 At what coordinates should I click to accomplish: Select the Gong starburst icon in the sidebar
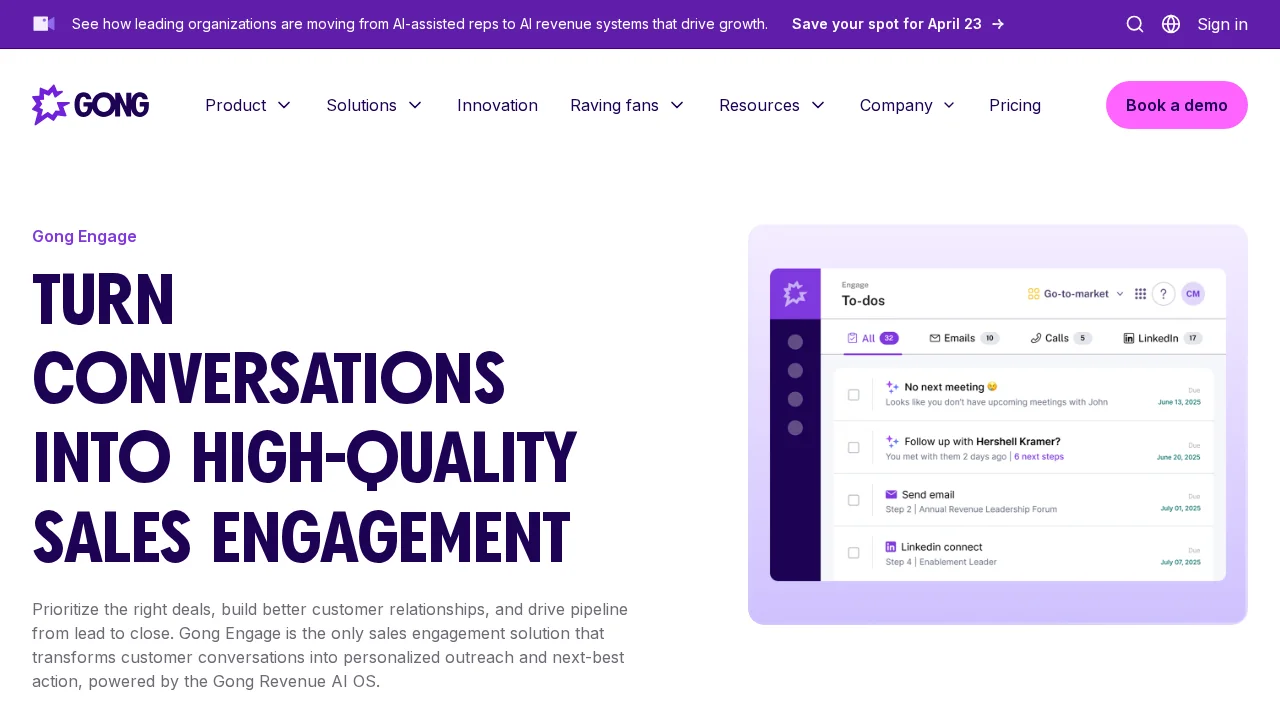[x=795, y=293]
